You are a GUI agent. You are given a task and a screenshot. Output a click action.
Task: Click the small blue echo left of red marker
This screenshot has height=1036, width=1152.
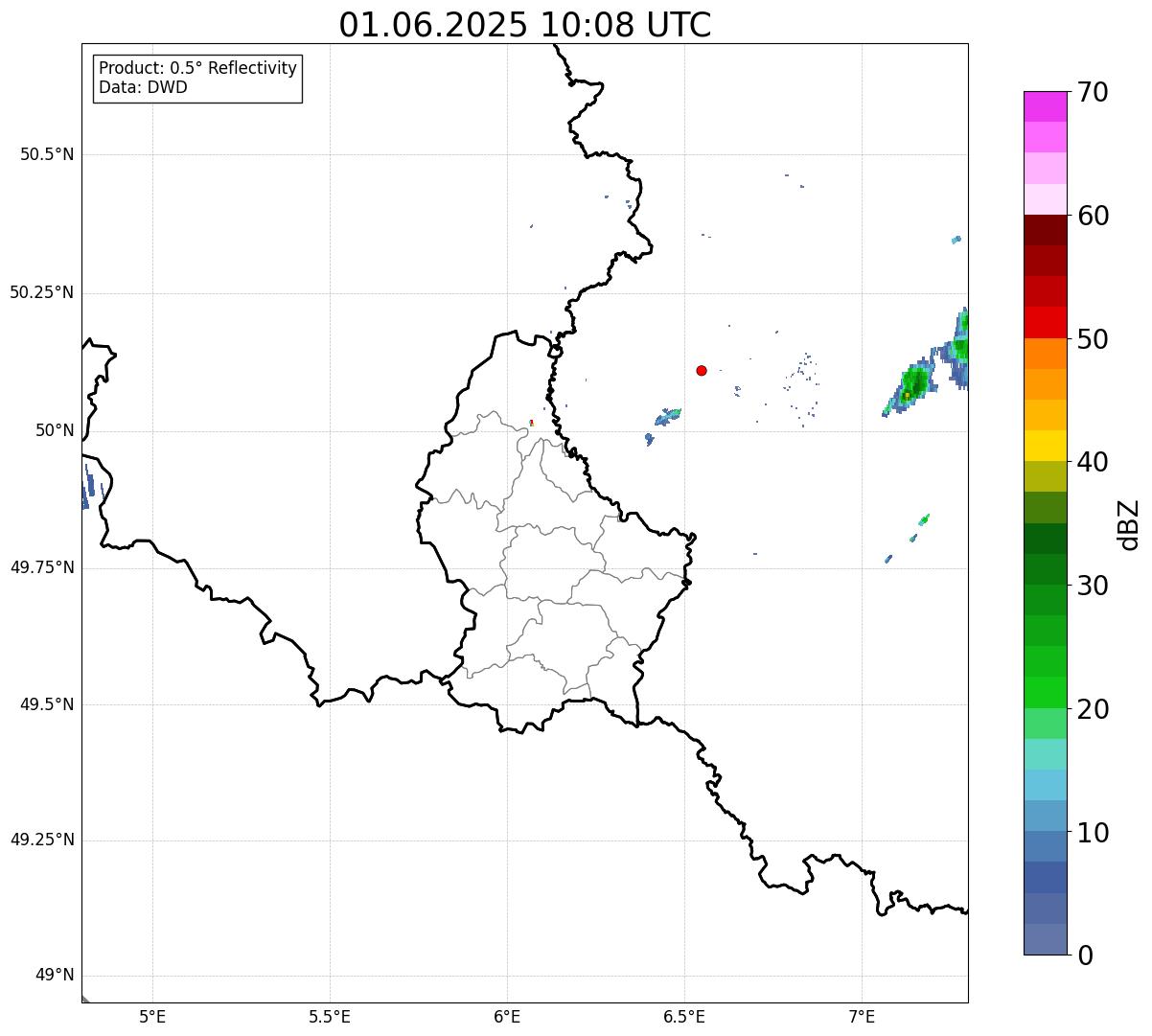click(667, 417)
